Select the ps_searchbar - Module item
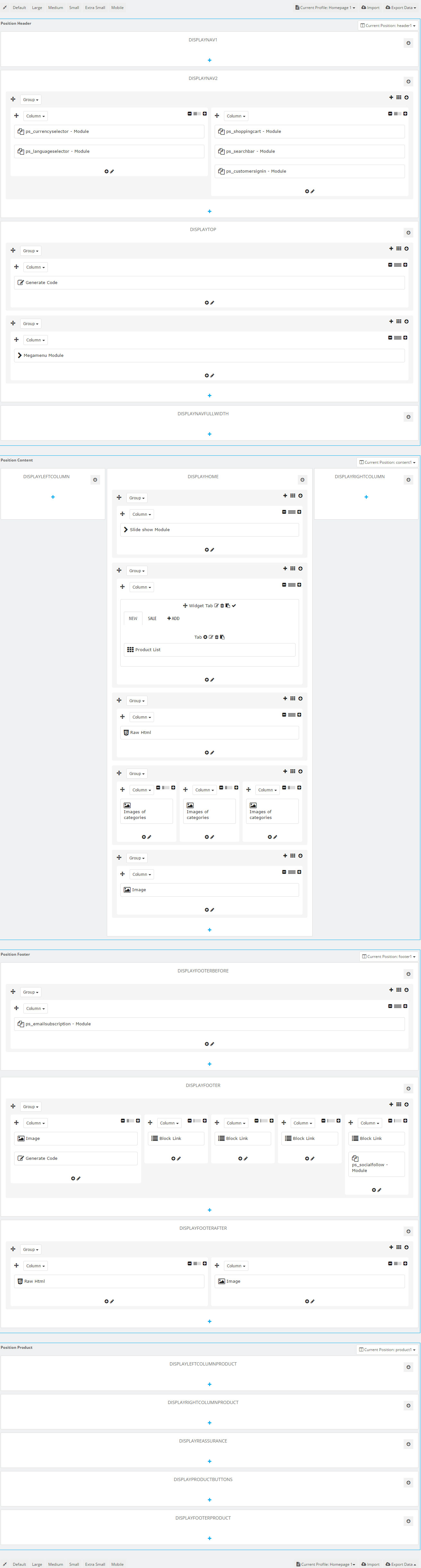 tap(251, 151)
